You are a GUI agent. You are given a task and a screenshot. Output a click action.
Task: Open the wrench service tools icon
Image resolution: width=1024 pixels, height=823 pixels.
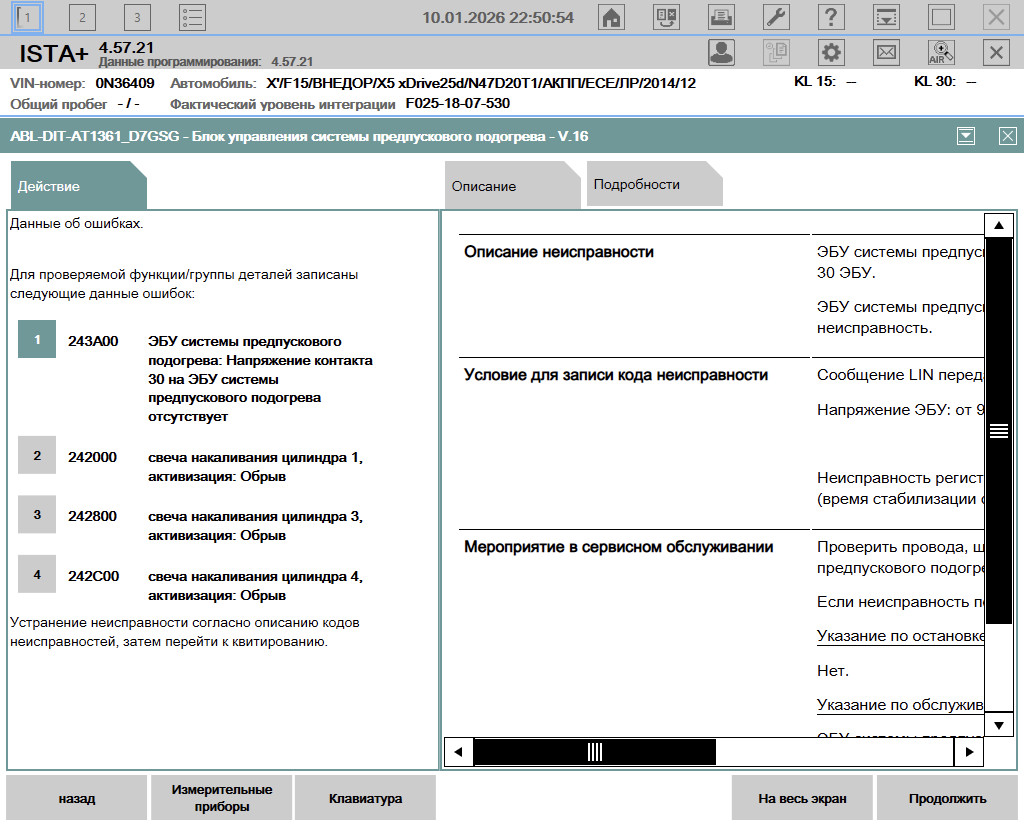[x=776, y=17]
